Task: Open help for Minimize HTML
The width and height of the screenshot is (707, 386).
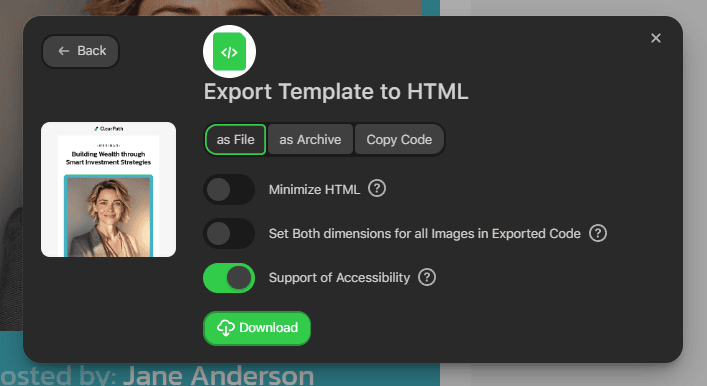Action: pos(377,188)
